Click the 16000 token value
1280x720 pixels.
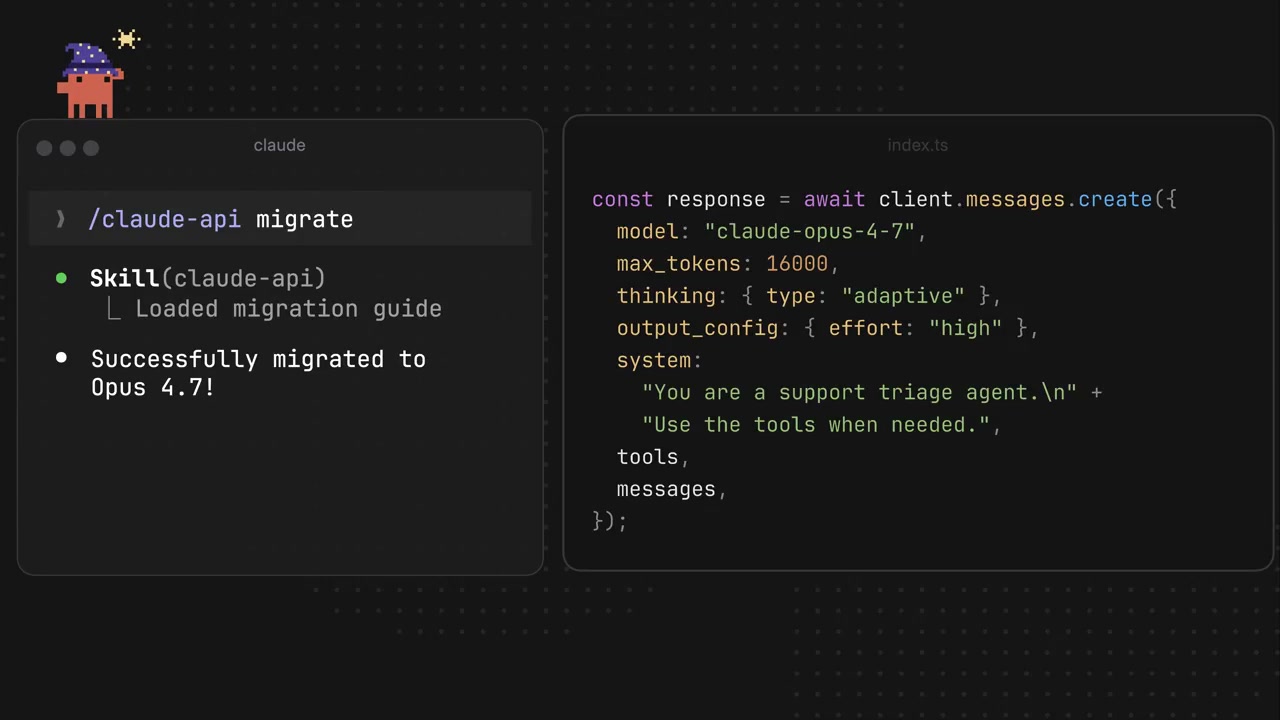(x=797, y=264)
